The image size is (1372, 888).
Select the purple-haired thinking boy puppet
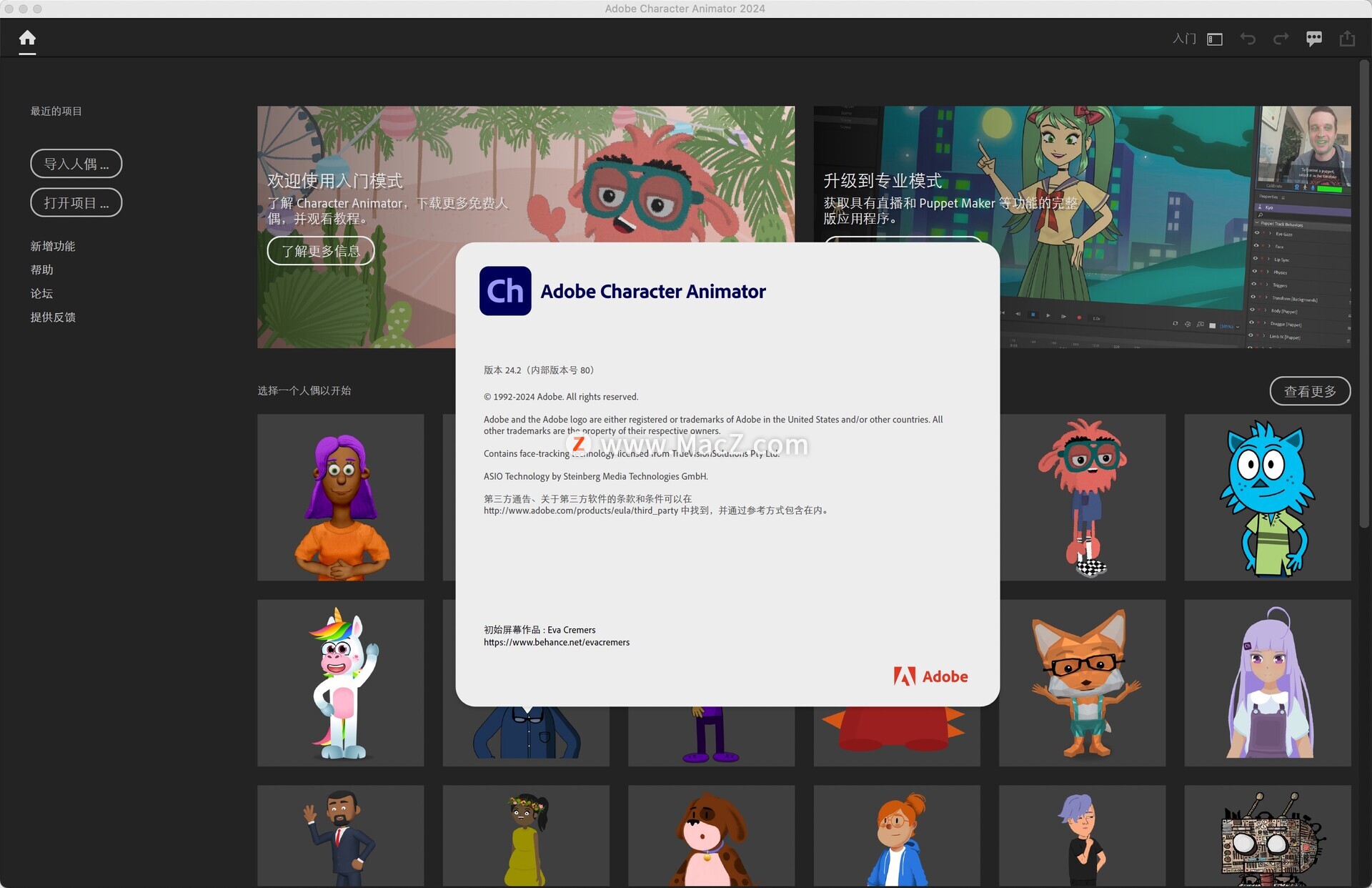(x=1083, y=837)
